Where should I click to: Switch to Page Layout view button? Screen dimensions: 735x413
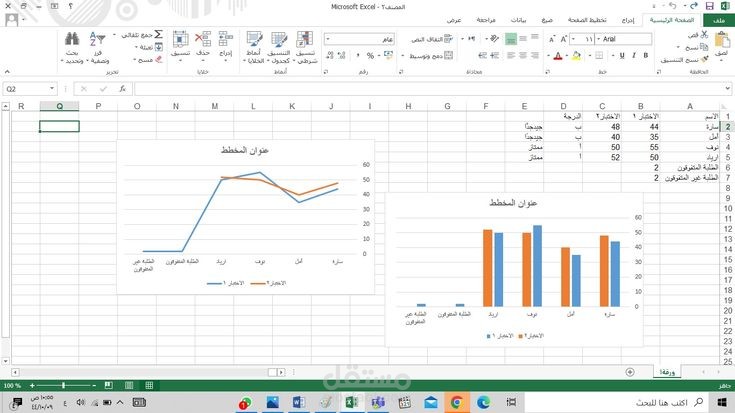(129, 385)
